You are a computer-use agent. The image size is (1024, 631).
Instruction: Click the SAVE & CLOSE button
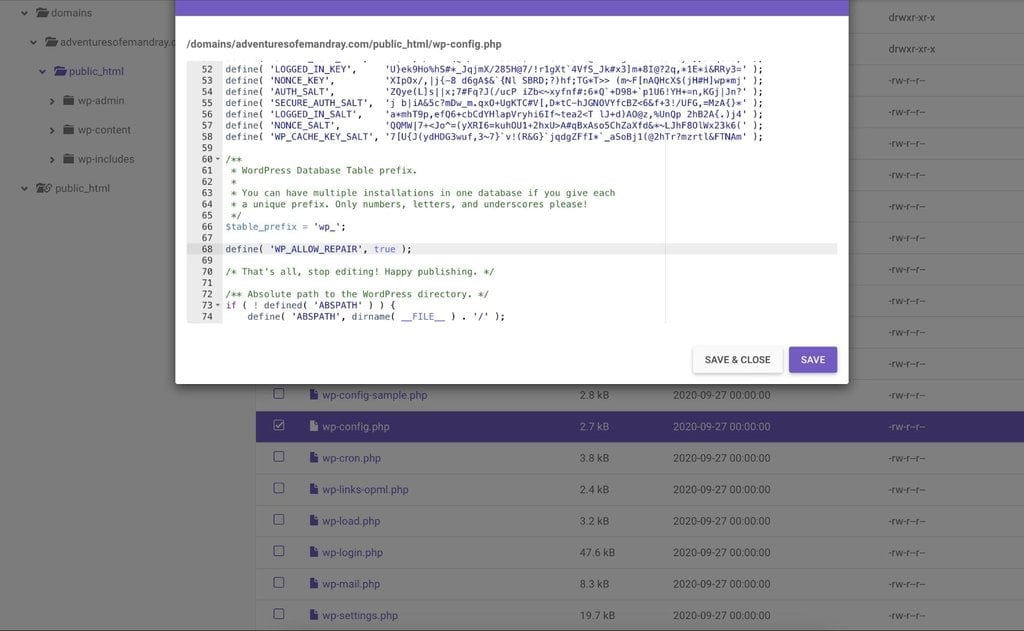click(x=737, y=359)
